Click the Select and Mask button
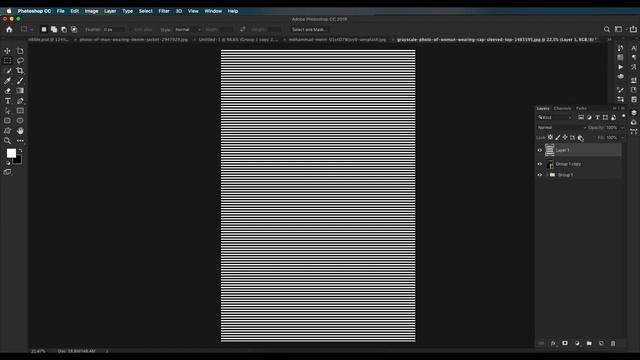 (309, 29)
